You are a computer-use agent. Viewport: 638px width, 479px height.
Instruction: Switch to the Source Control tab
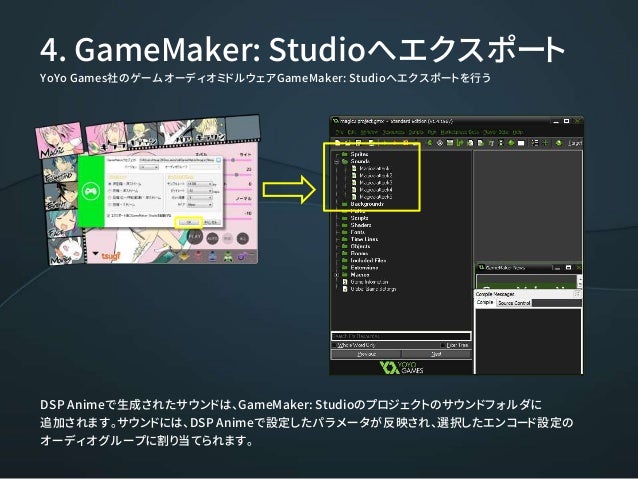pos(514,303)
